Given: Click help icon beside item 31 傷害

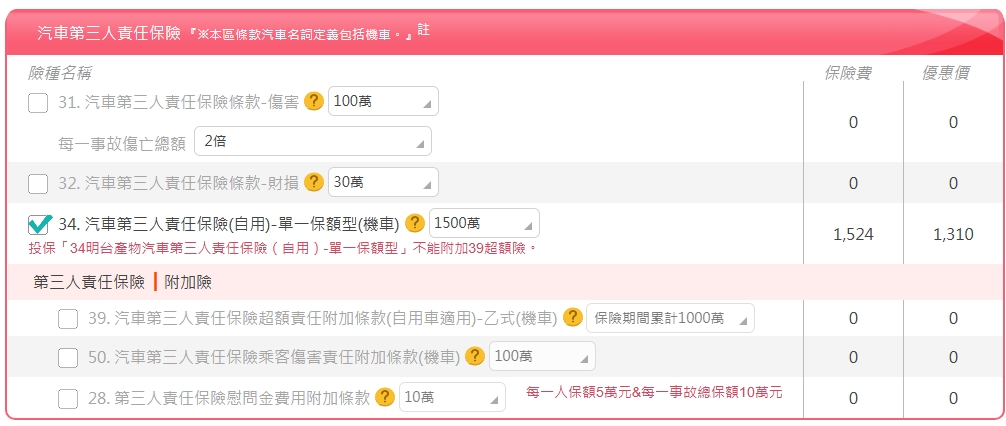Looking at the screenshot, I should (x=314, y=101).
